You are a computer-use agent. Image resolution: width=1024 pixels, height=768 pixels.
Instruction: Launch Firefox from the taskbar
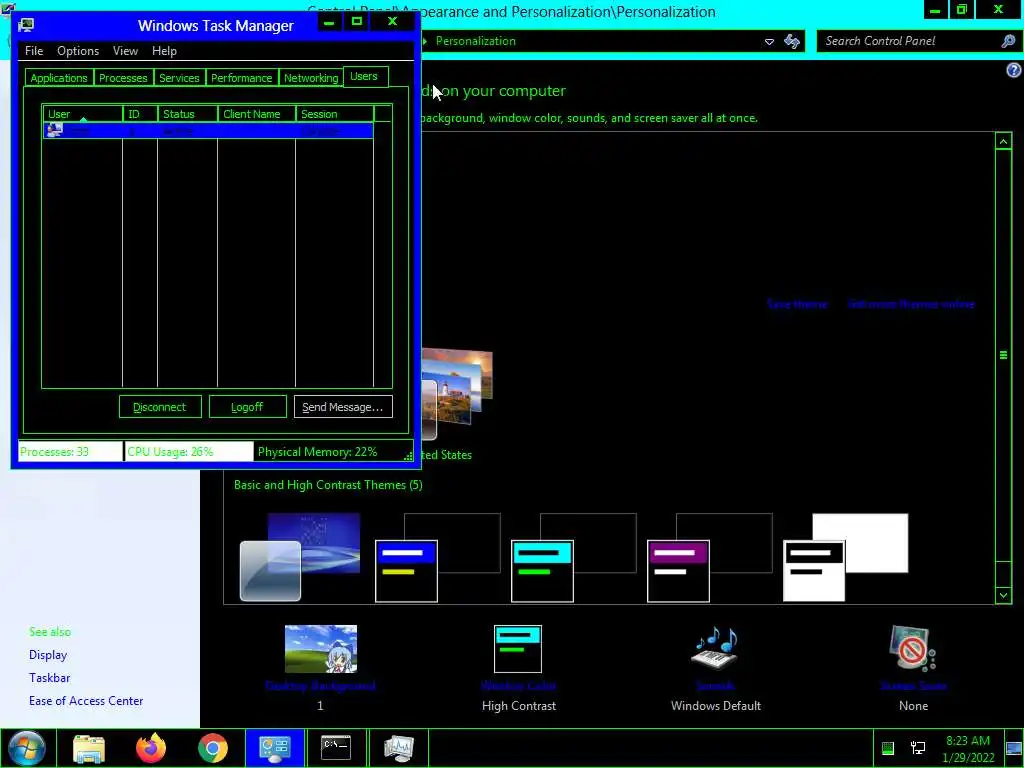click(151, 748)
